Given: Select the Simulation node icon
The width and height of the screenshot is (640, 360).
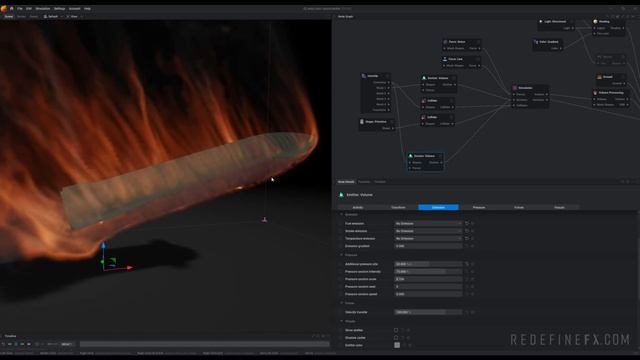Looking at the screenshot, I should [x=515, y=88].
